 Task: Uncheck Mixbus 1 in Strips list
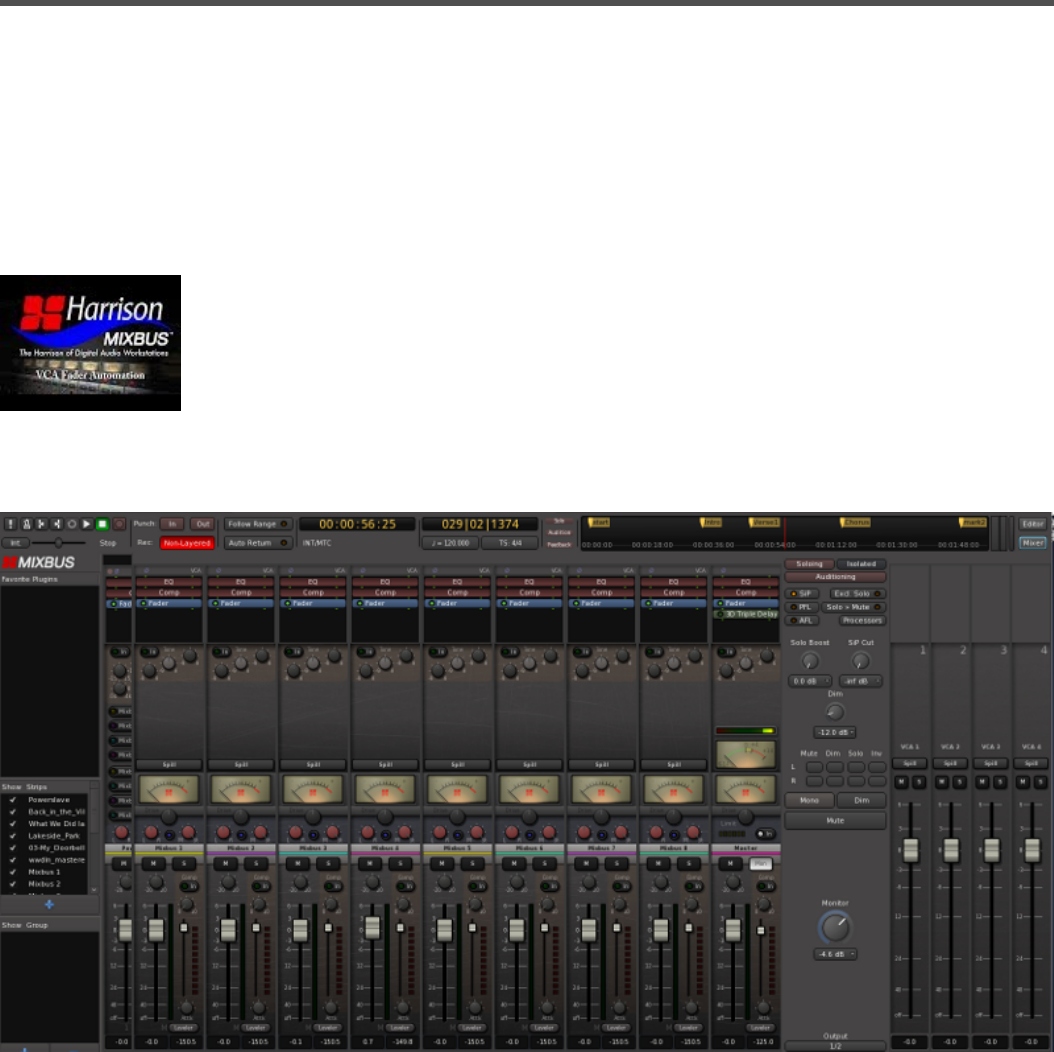(x=13, y=872)
